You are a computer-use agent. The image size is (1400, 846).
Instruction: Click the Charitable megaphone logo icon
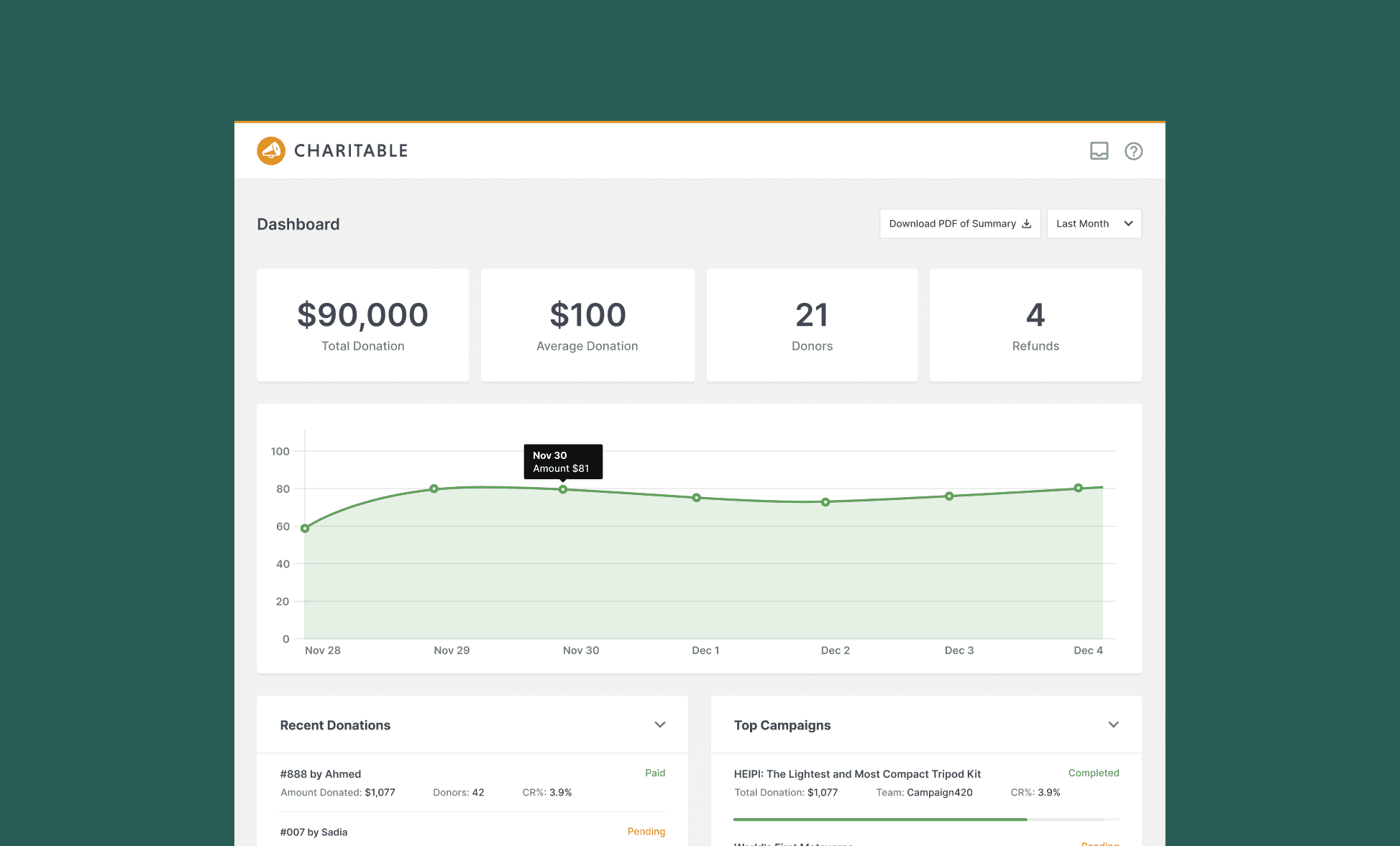pyautogui.click(x=271, y=151)
